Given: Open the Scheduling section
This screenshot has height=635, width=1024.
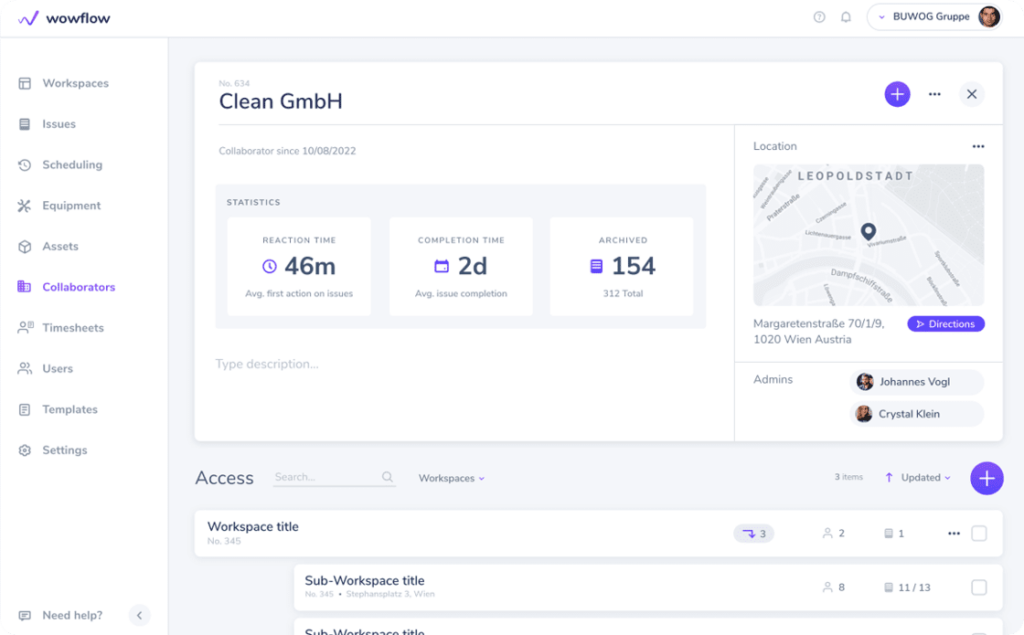Looking at the screenshot, I should coord(60,165).
